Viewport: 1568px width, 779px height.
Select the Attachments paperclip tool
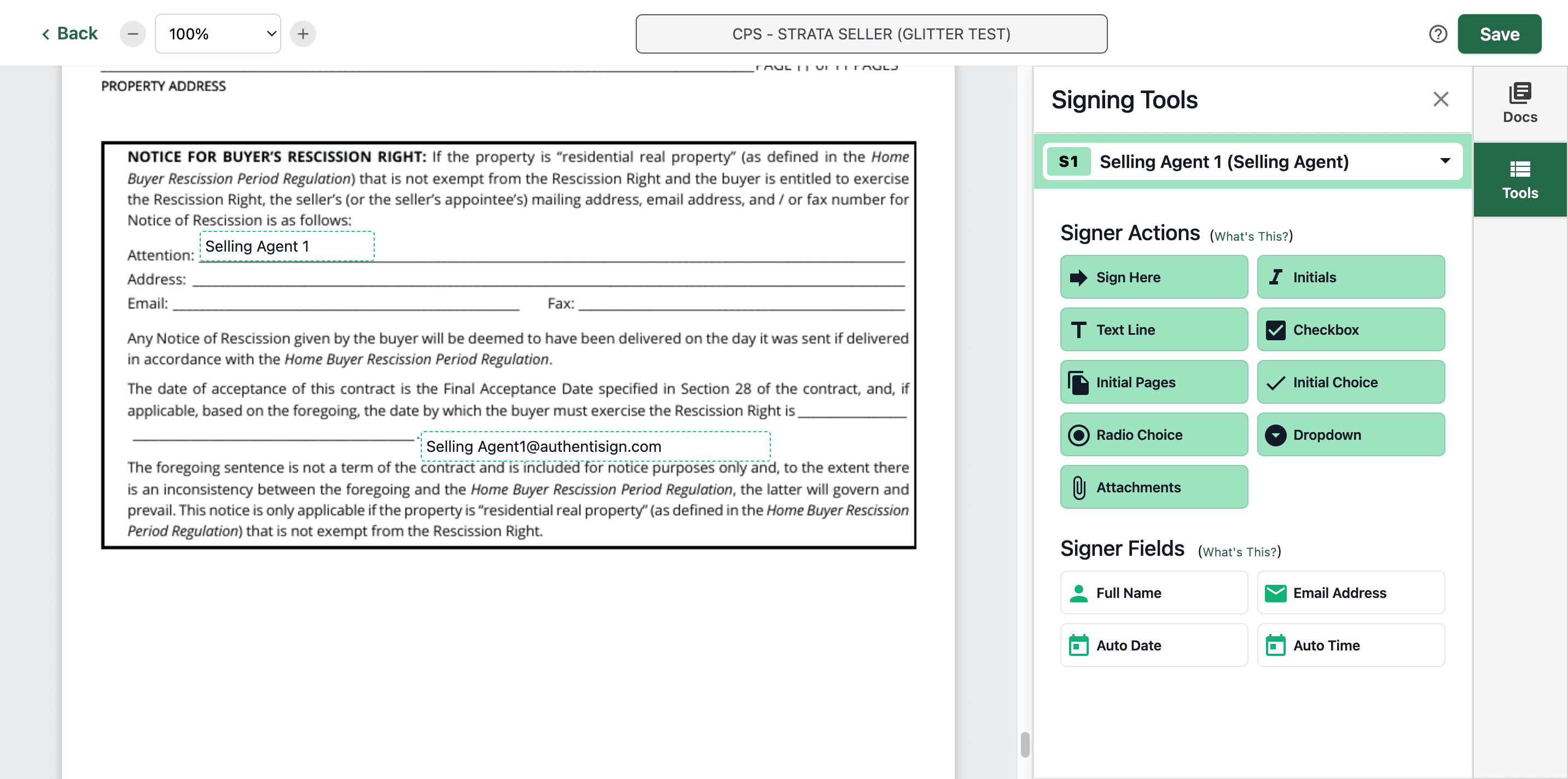[x=1153, y=487]
